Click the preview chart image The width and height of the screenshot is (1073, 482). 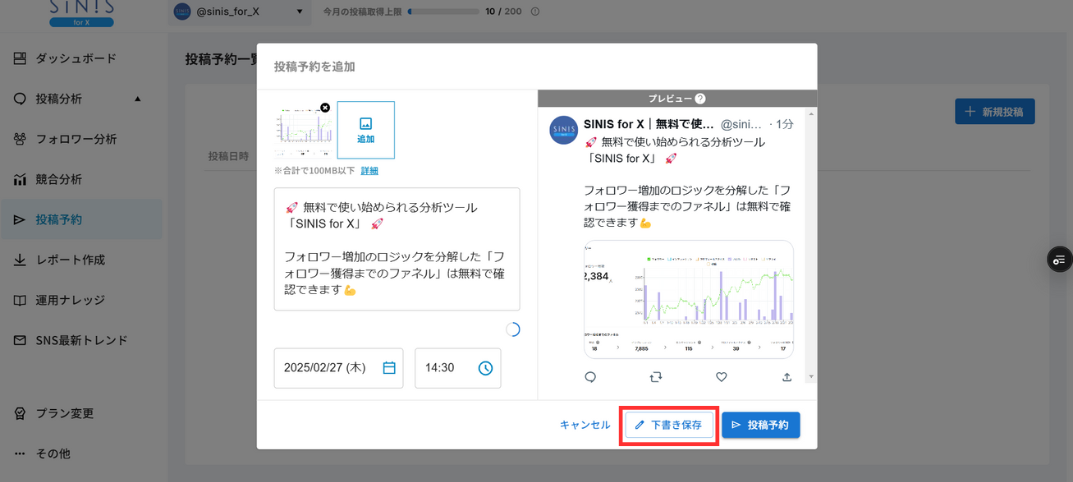tap(689, 299)
